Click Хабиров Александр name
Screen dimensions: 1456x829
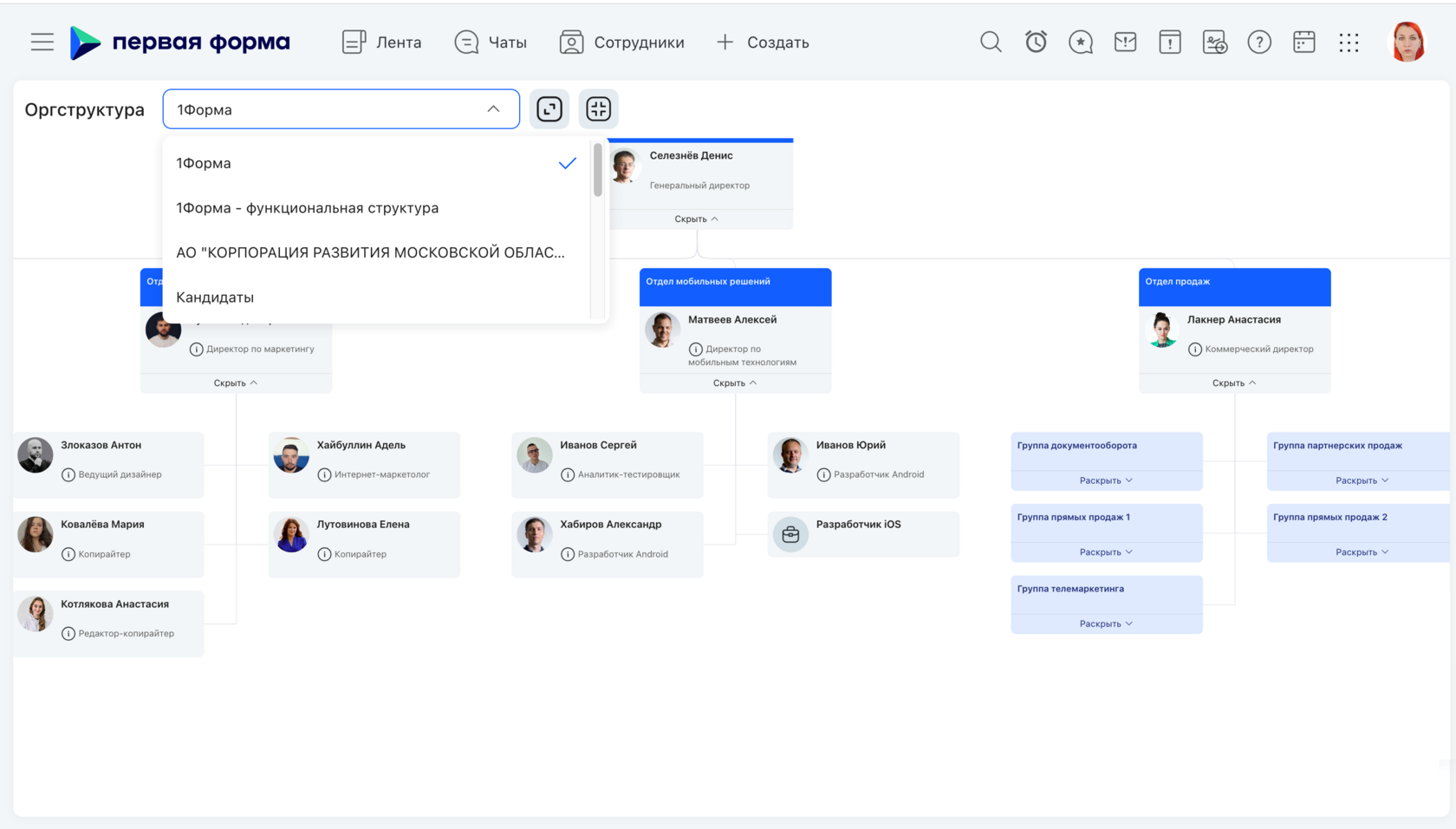pyautogui.click(x=610, y=525)
